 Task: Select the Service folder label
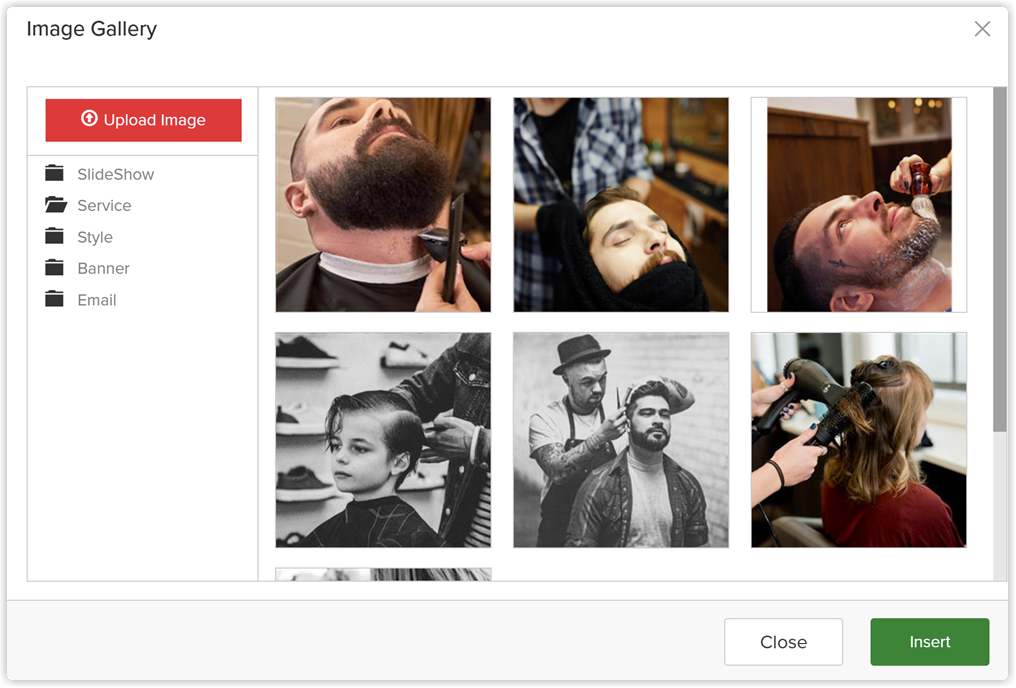click(104, 205)
